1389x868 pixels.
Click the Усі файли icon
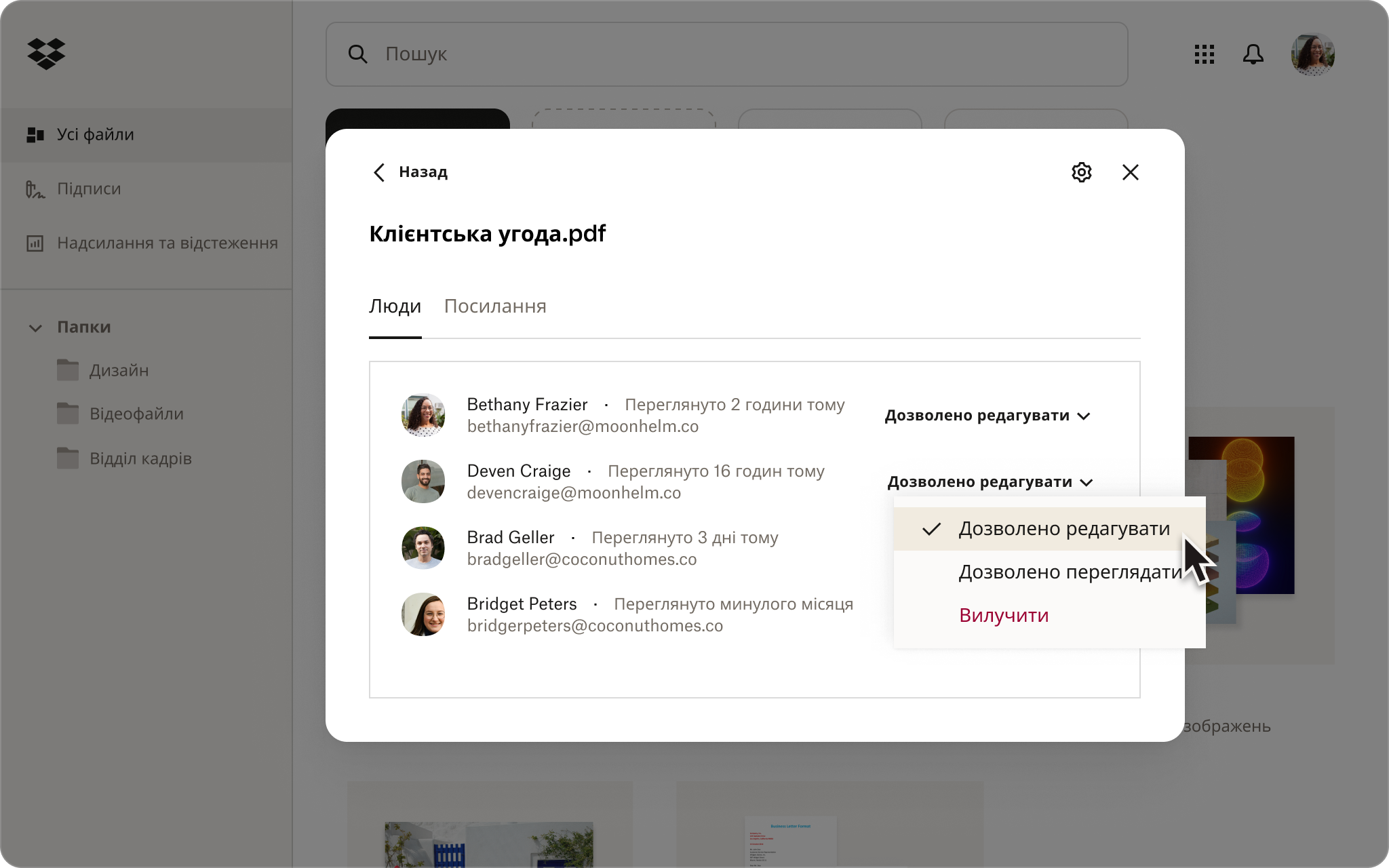point(35,135)
